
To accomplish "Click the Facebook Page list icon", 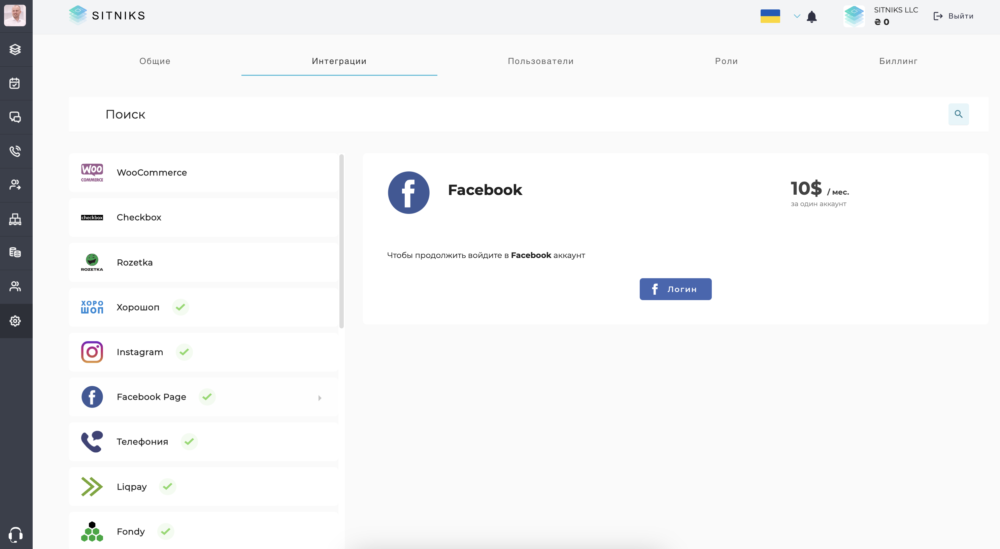I will [92, 397].
